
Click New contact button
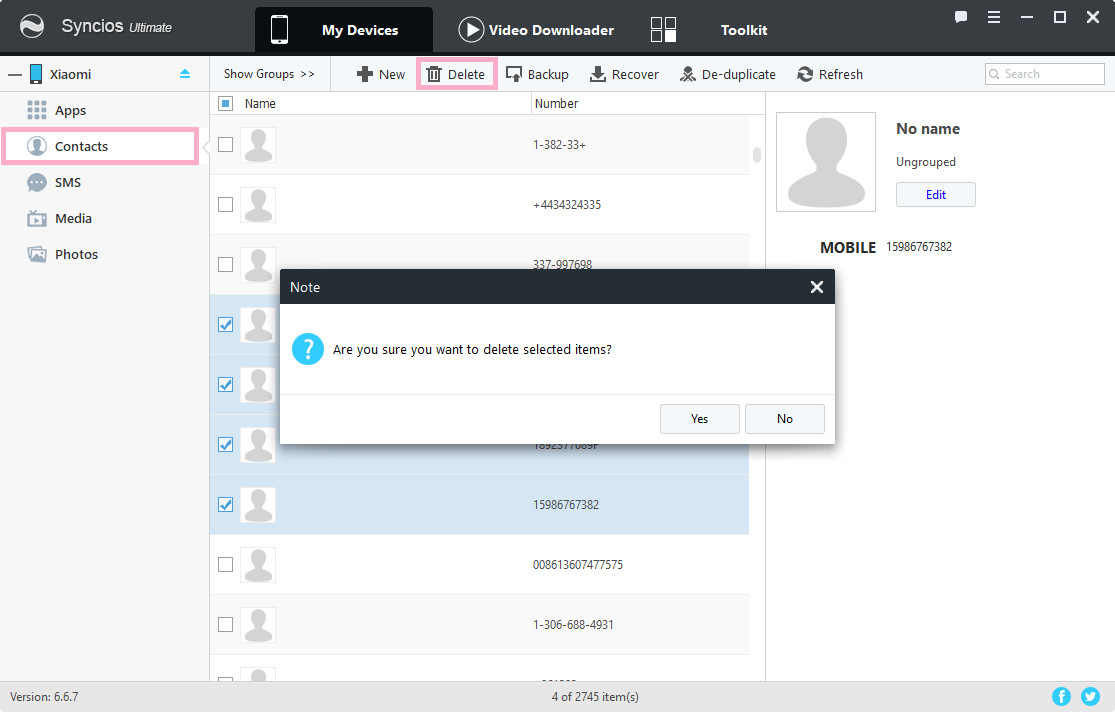point(380,74)
